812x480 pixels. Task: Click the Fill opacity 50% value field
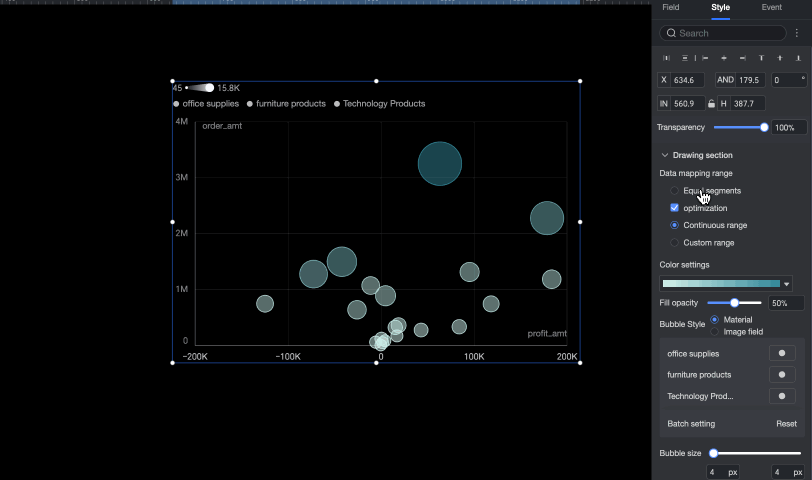tap(787, 303)
